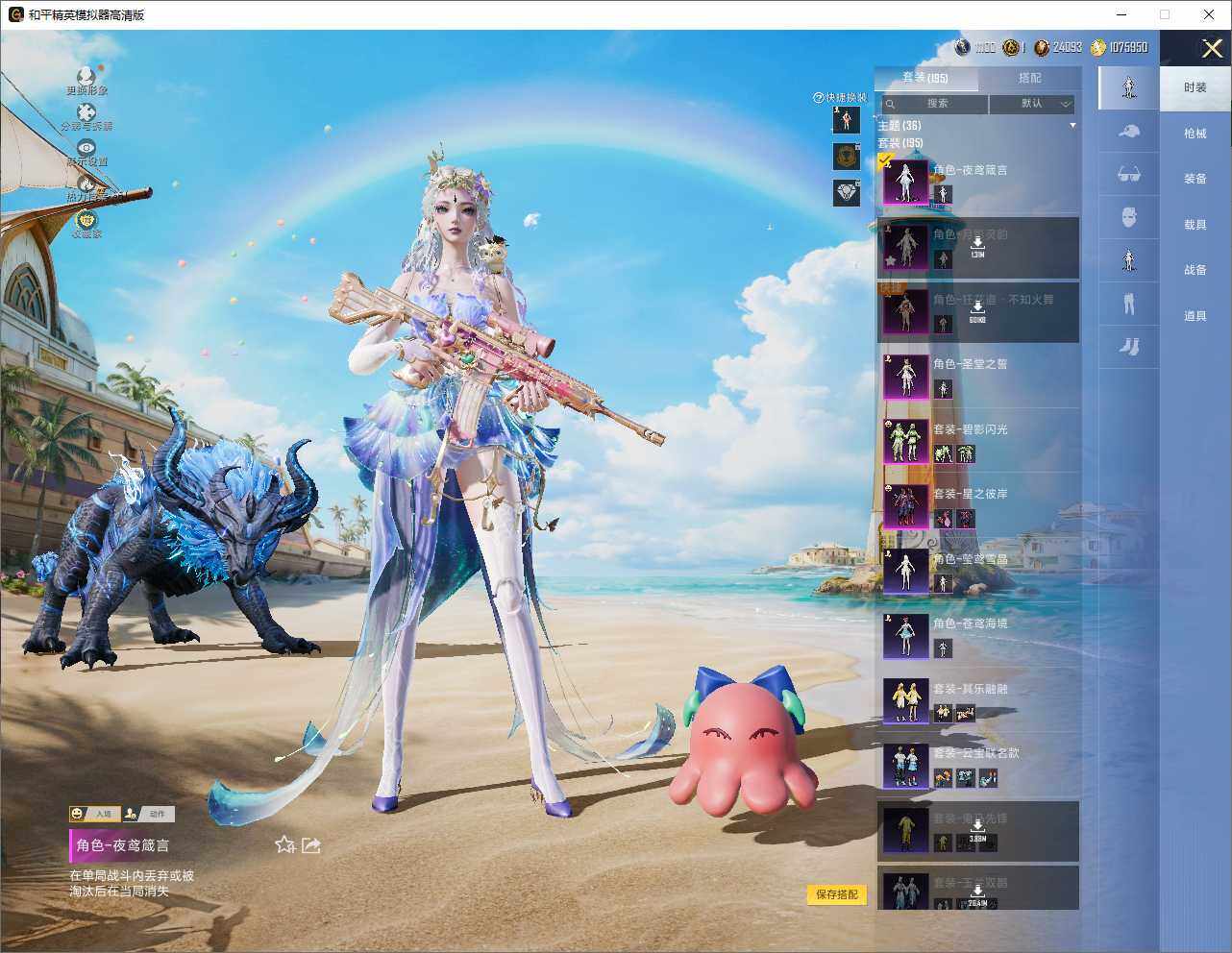Select the upper-body clothing category icon
The width and height of the screenshot is (1232, 953).
point(1129,259)
